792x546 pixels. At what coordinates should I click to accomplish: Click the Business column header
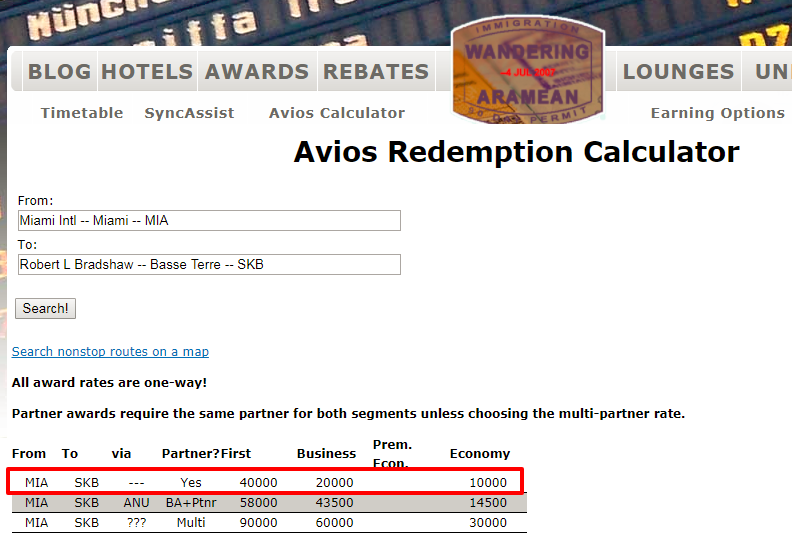point(326,454)
